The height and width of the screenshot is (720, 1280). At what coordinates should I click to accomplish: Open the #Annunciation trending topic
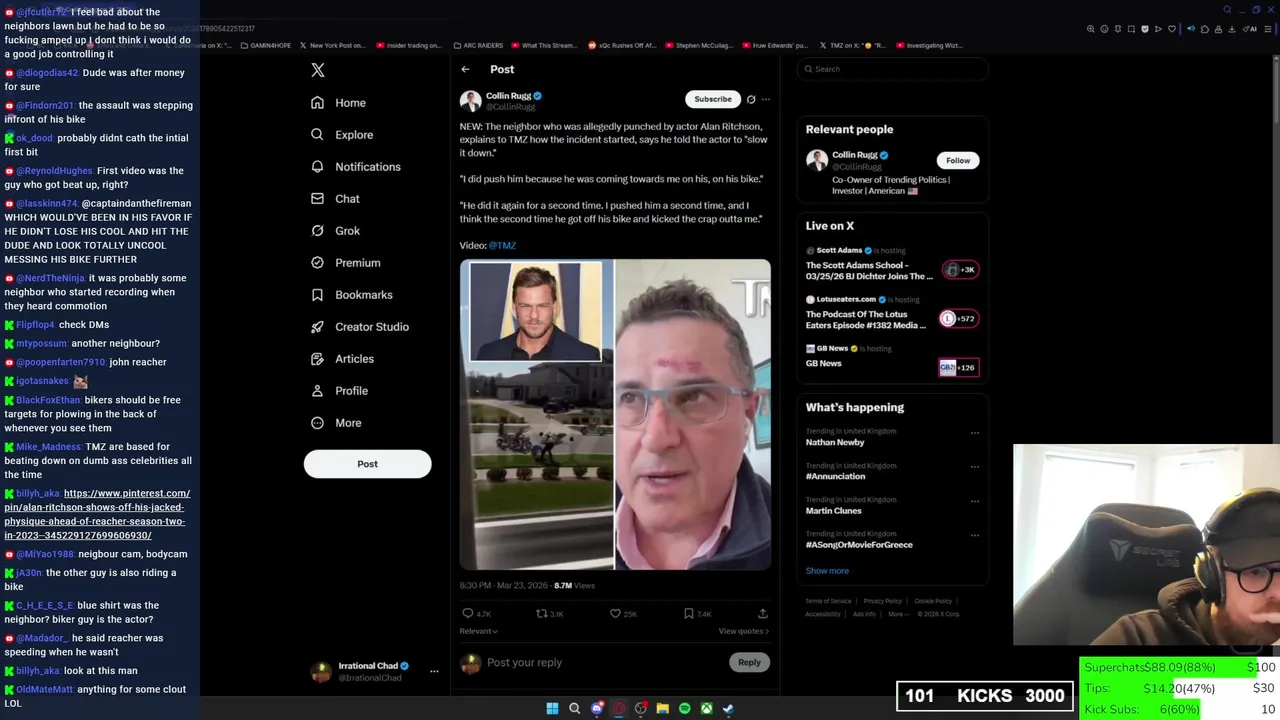[835, 476]
